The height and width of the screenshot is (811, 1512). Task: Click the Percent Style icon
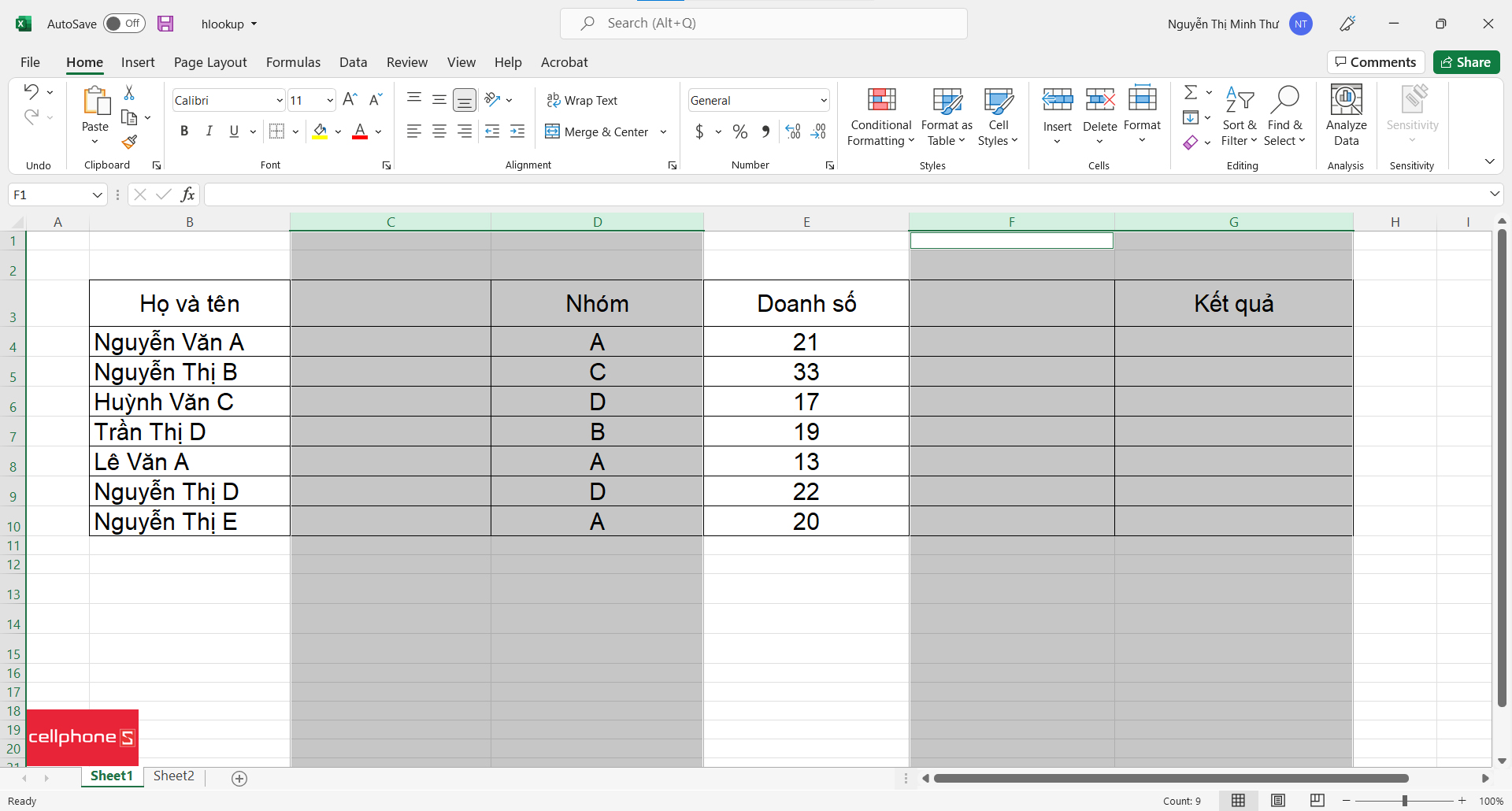740,131
